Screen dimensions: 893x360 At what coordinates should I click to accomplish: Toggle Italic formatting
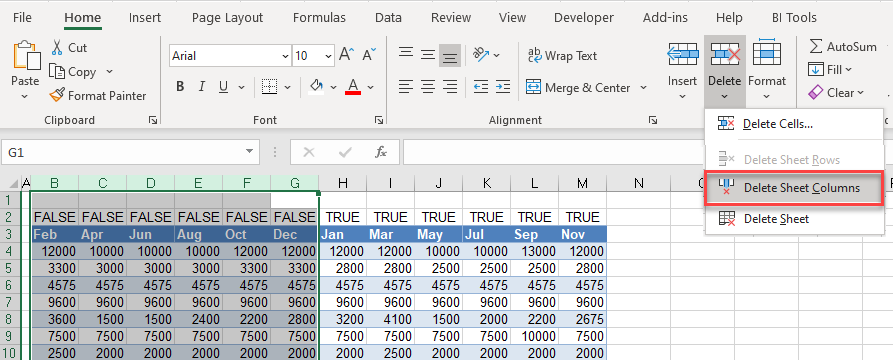pos(201,87)
